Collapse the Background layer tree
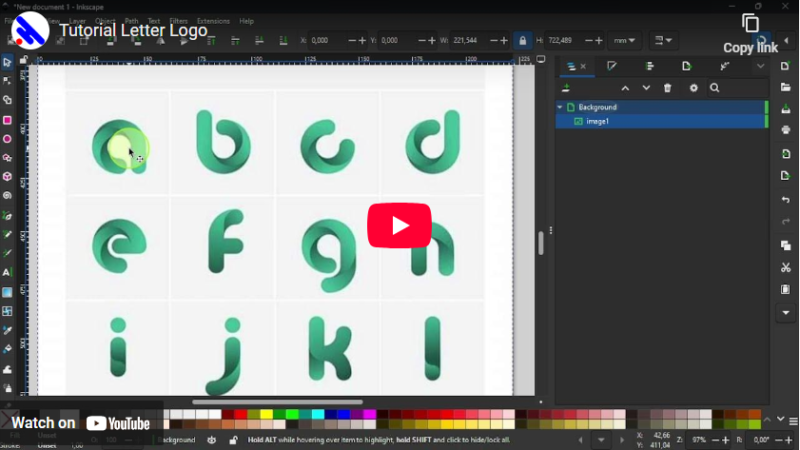This screenshot has height=450, width=800. (560, 107)
